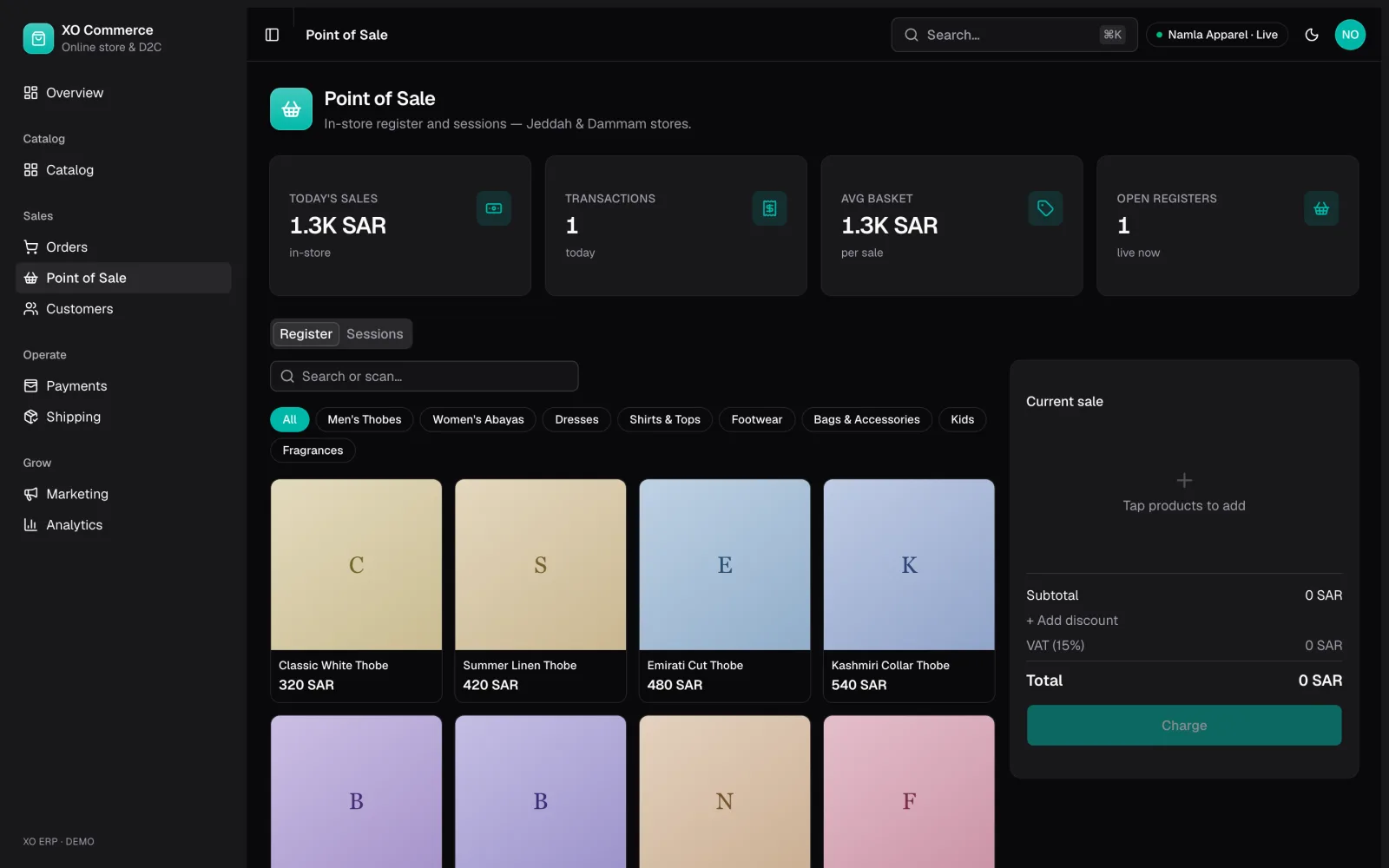Open the NO user avatar menu

point(1350,35)
